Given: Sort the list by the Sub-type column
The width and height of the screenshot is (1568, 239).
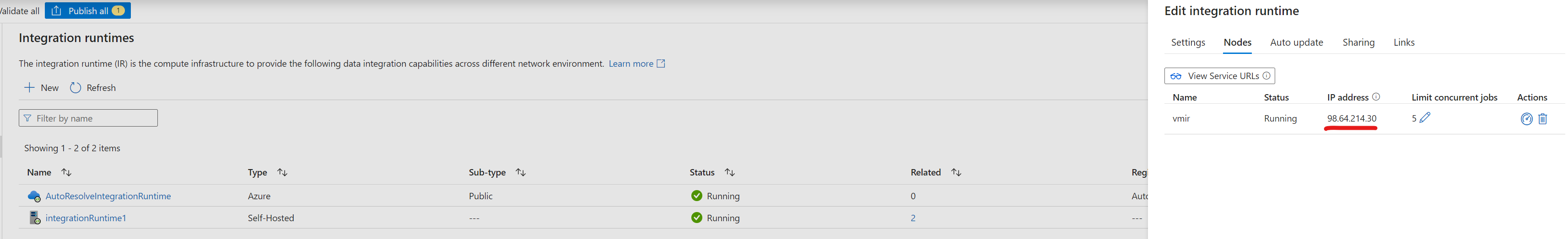Looking at the screenshot, I should (x=520, y=172).
